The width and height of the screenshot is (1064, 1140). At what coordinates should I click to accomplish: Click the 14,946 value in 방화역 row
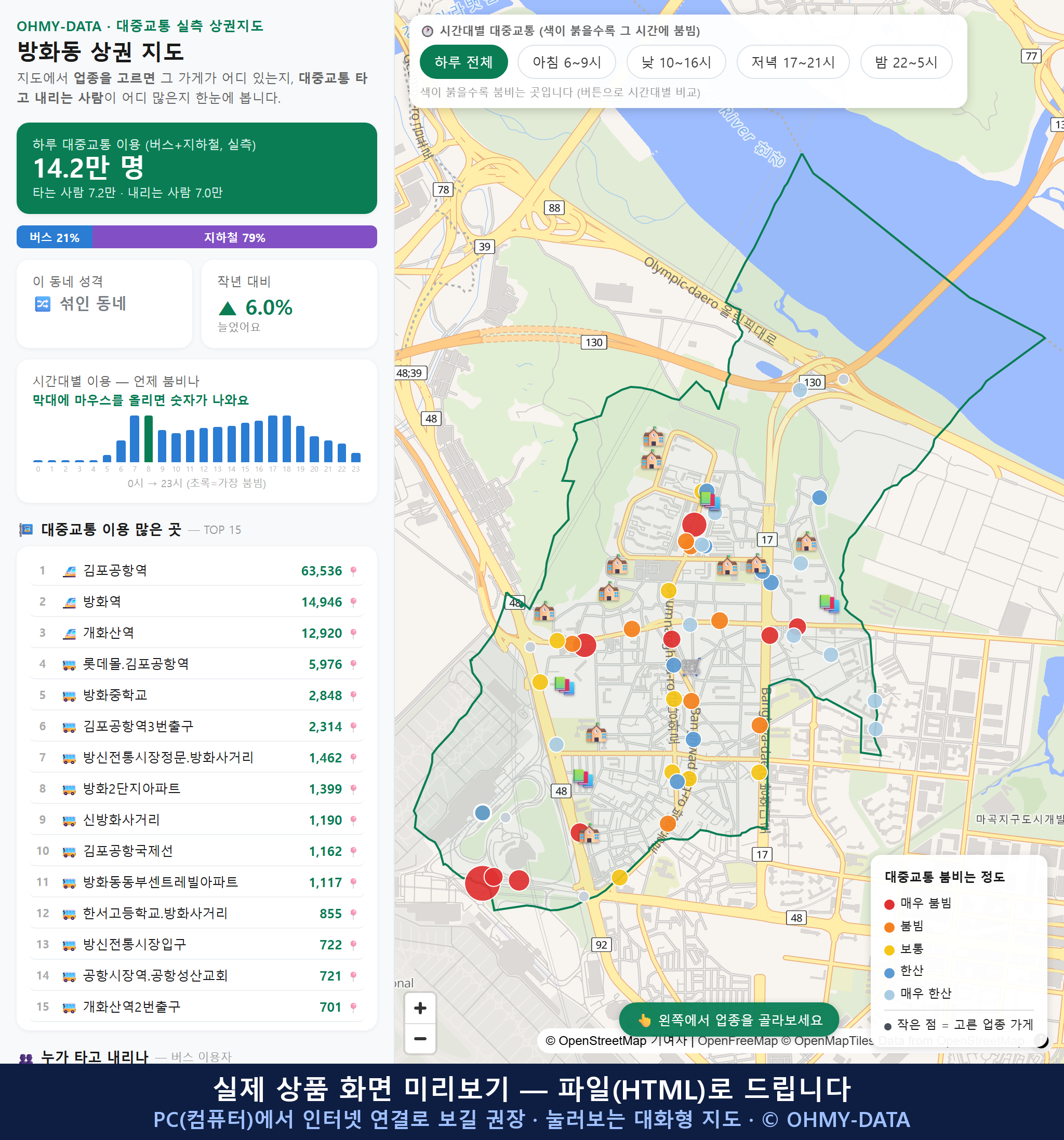pos(321,602)
